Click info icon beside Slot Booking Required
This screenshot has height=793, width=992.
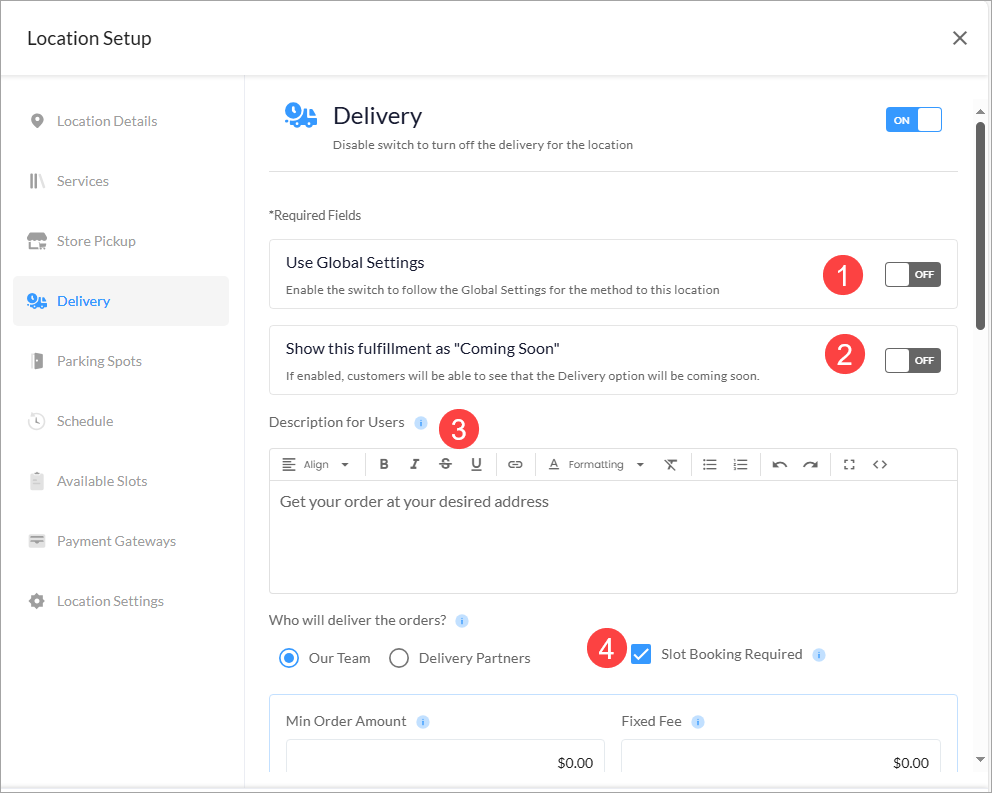tap(819, 655)
